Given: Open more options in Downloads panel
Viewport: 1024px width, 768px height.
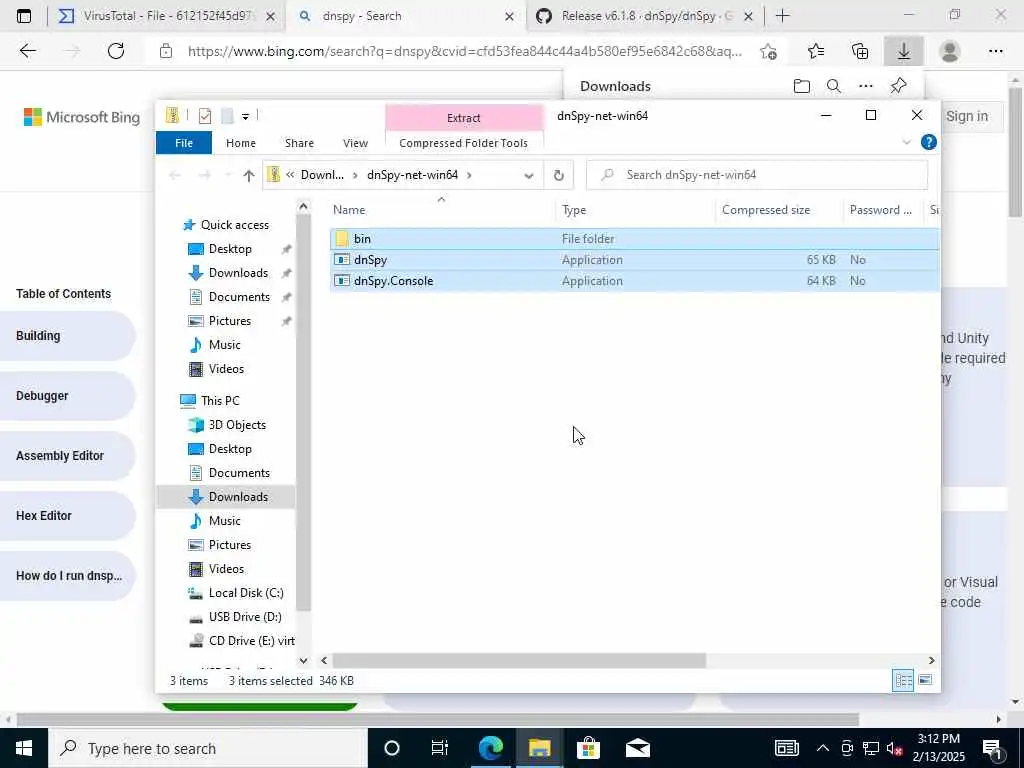Looking at the screenshot, I should pyautogui.click(x=866, y=86).
